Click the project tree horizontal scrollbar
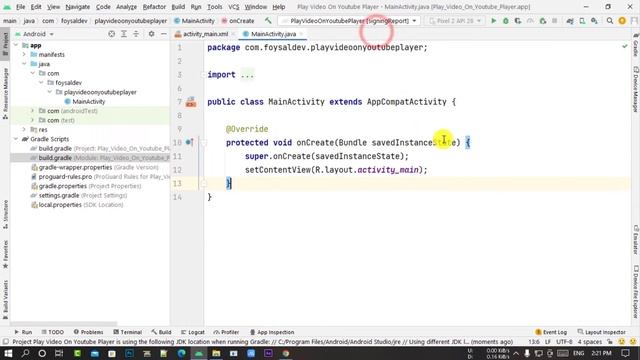Screen dimensions: 640x360 click(x=64, y=324)
